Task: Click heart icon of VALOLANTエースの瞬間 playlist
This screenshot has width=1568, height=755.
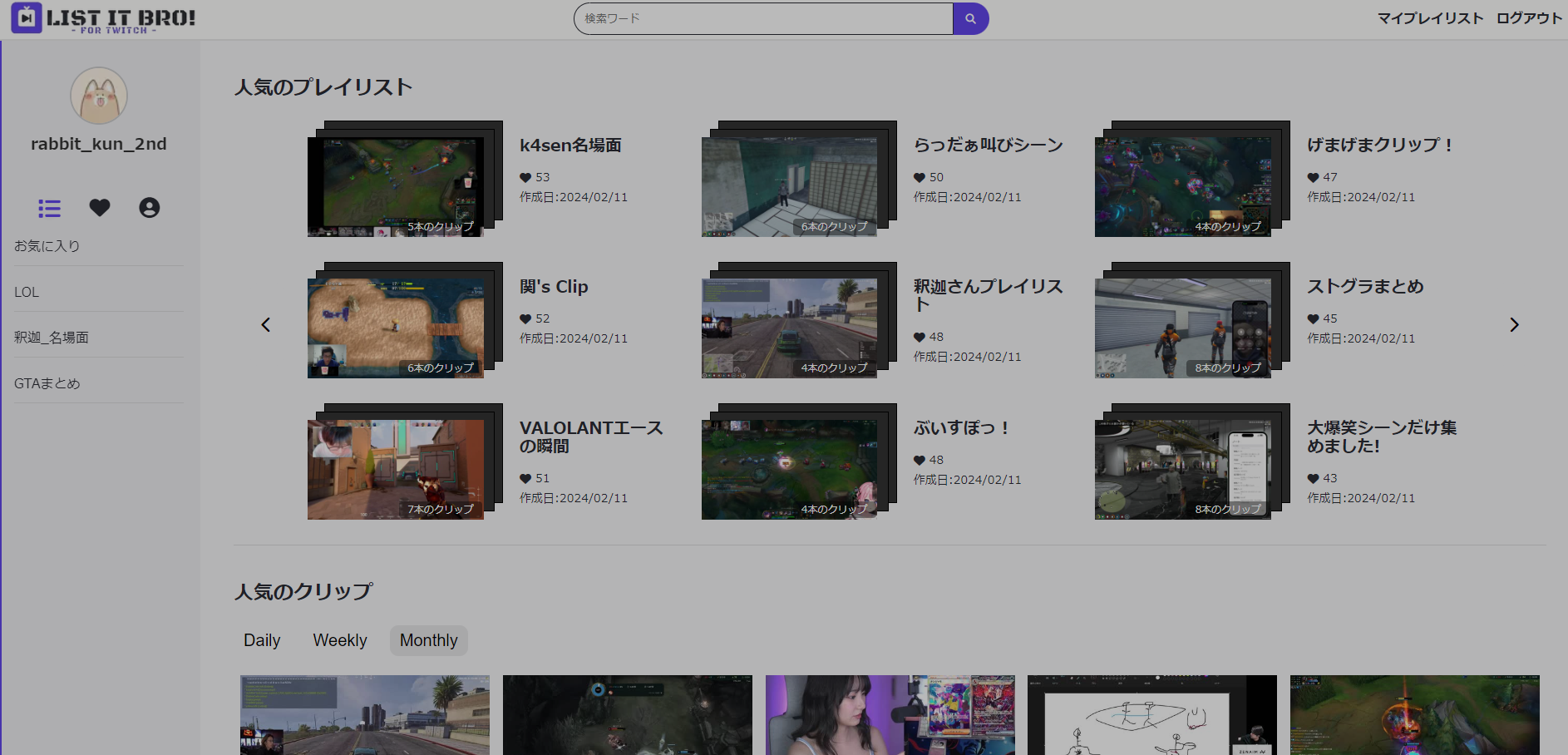Action: click(525, 478)
